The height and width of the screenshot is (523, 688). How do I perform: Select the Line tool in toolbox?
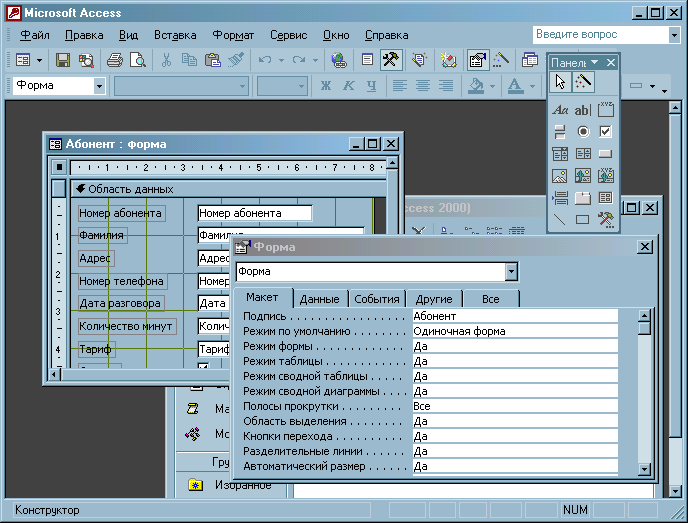click(560, 219)
